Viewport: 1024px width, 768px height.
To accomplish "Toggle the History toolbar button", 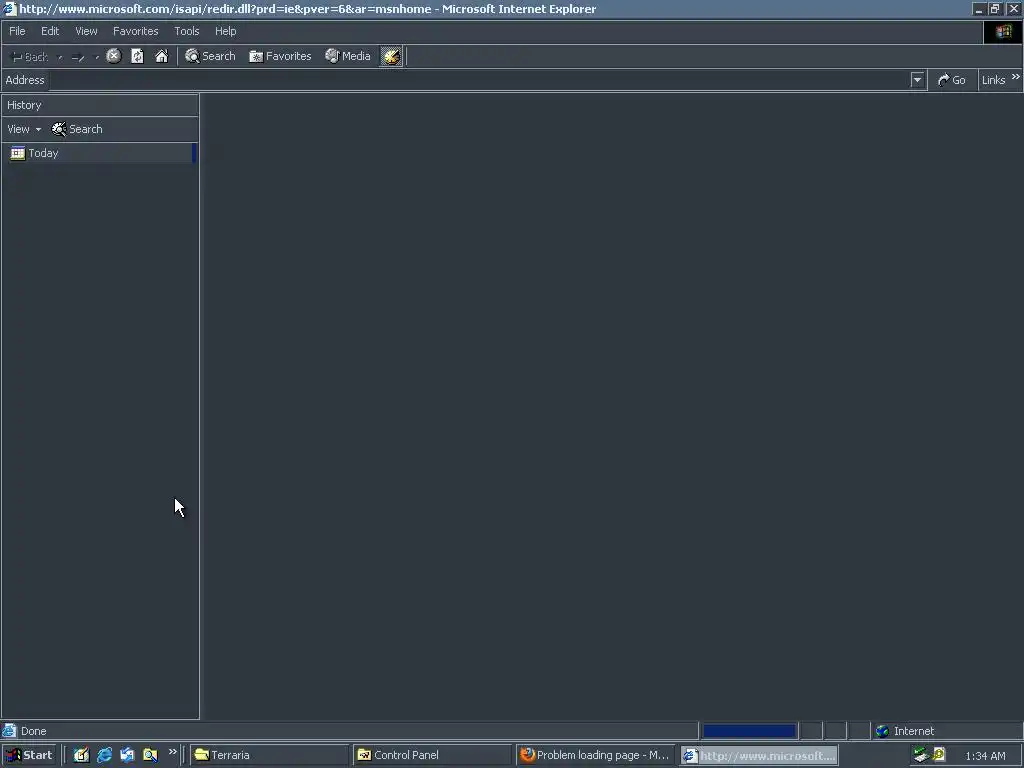I will click(x=391, y=56).
